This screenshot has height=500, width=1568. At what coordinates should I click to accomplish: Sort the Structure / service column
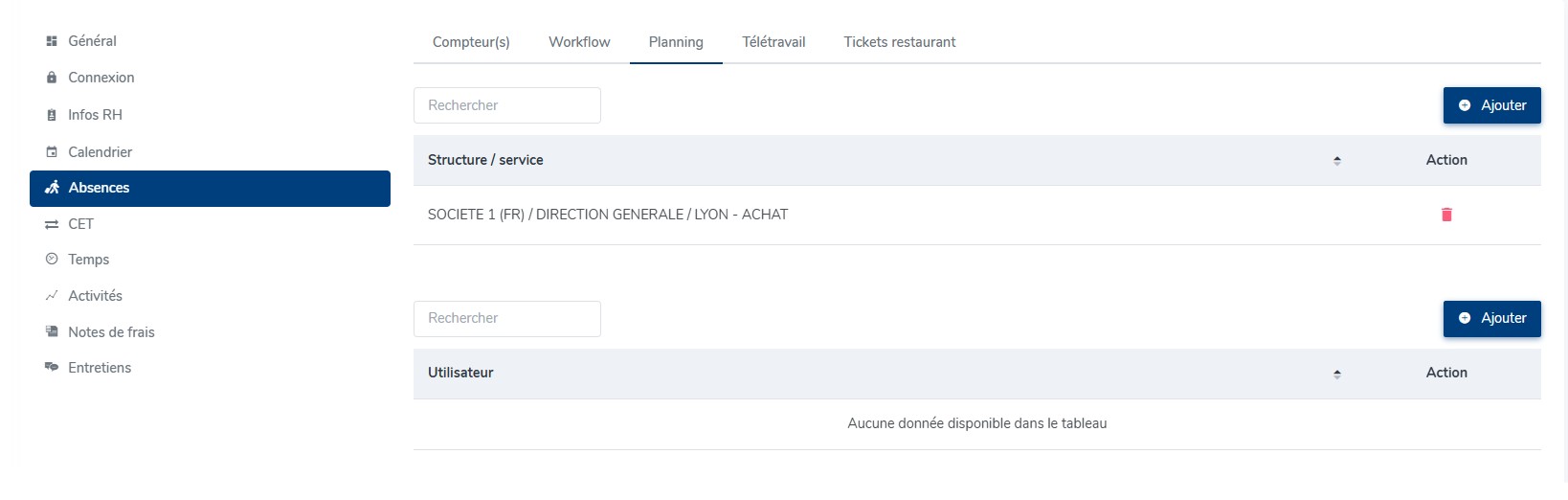point(1337,161)
